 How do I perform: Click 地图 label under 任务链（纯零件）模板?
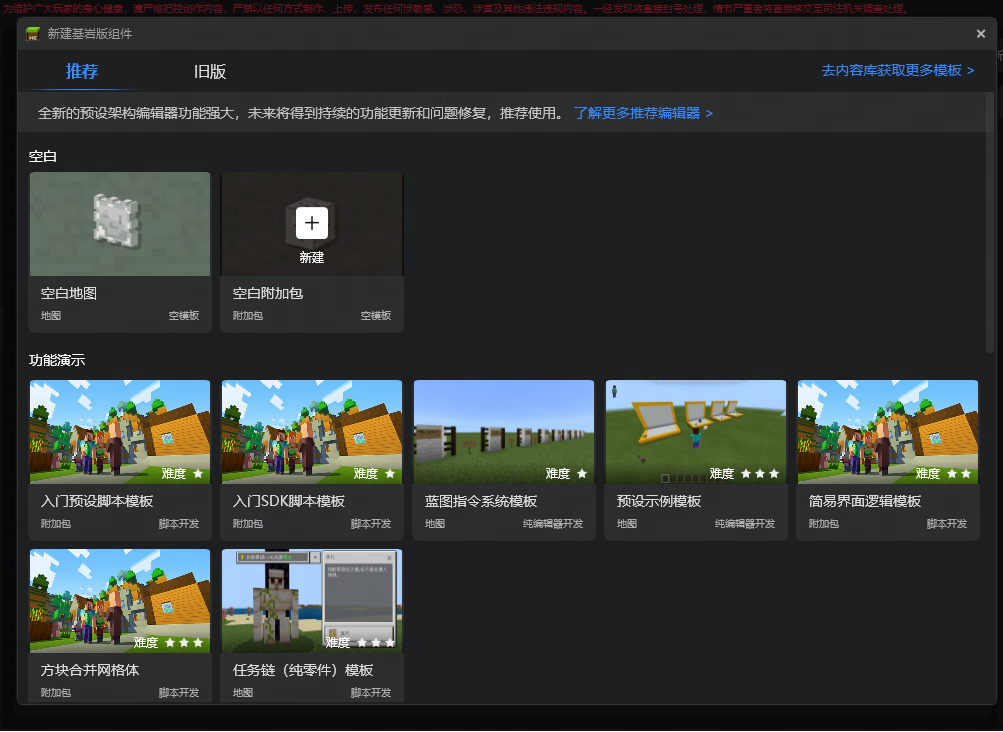coord(242,692)
